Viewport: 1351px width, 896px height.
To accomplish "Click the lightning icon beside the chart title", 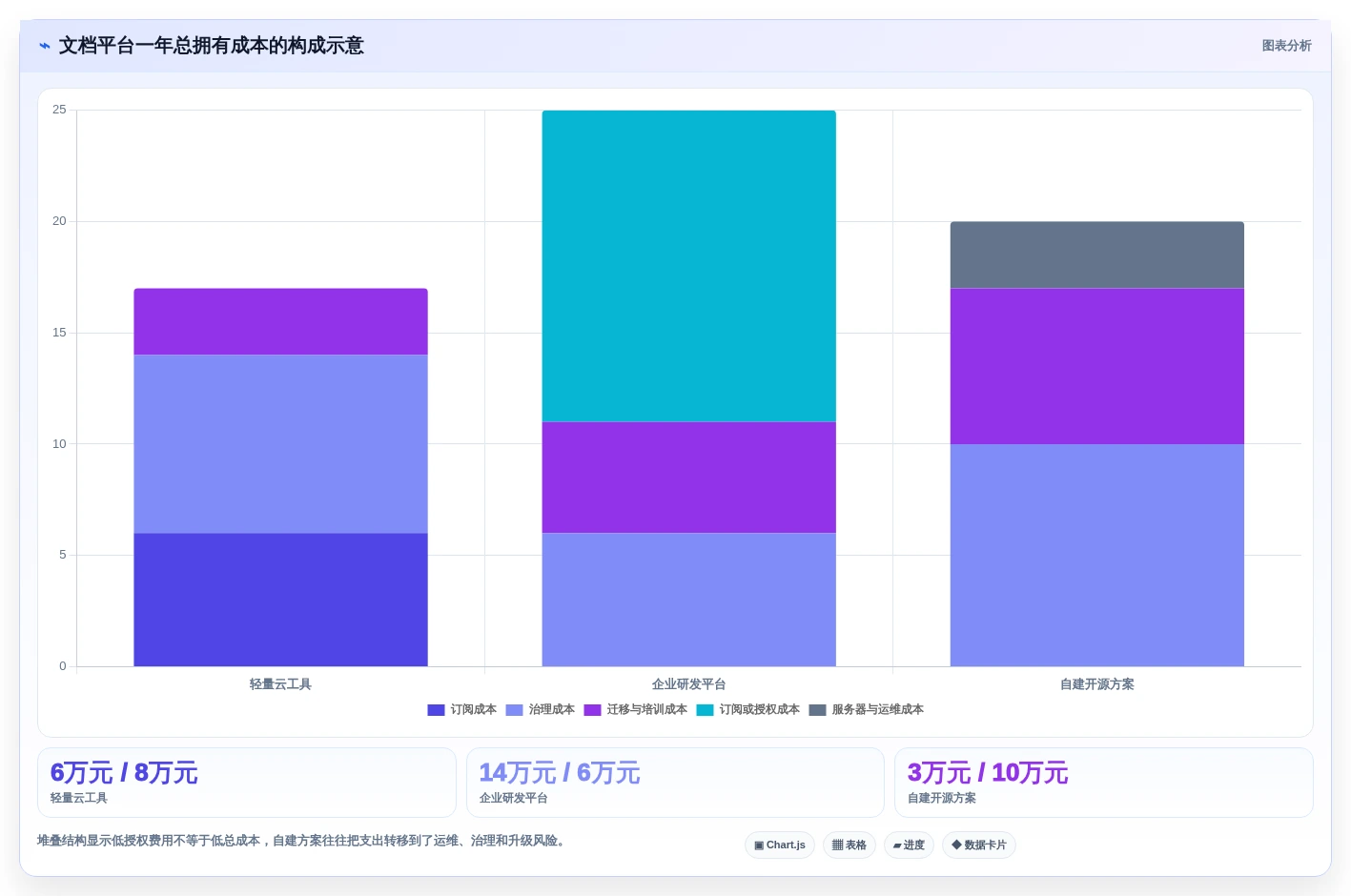I will pos(45,46).
